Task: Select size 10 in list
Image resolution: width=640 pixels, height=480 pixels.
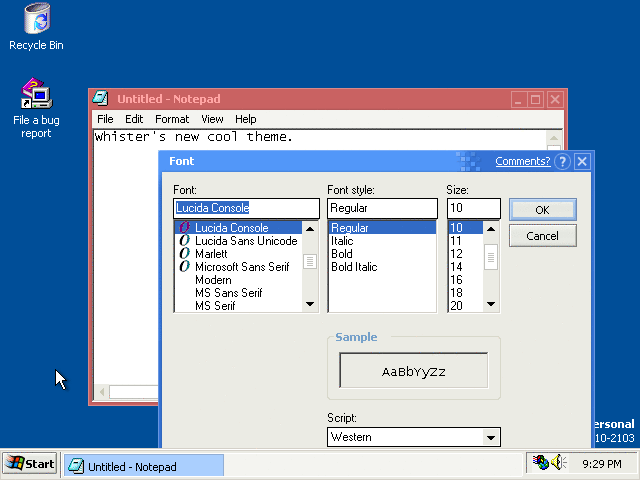Action: (x=465, y=227)
